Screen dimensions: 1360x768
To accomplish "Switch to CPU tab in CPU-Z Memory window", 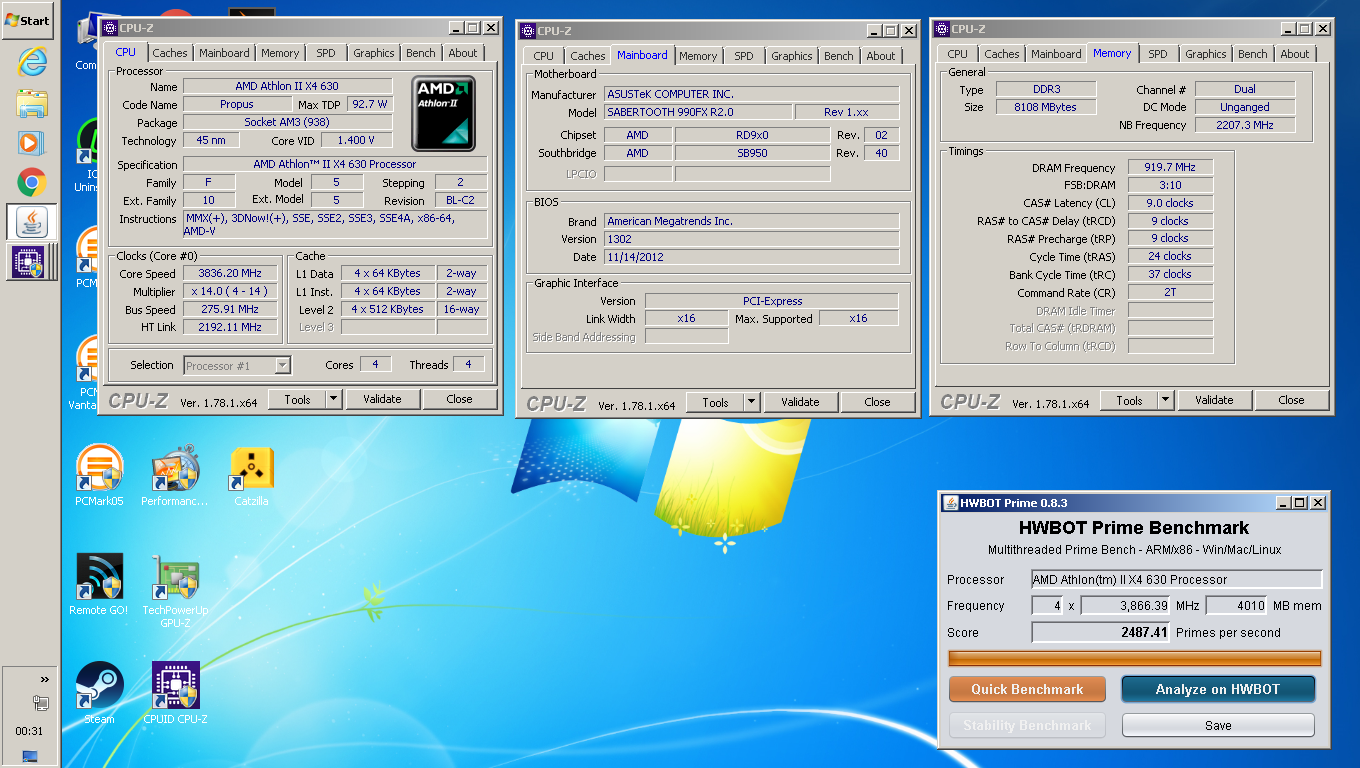I will coord(958,54).
